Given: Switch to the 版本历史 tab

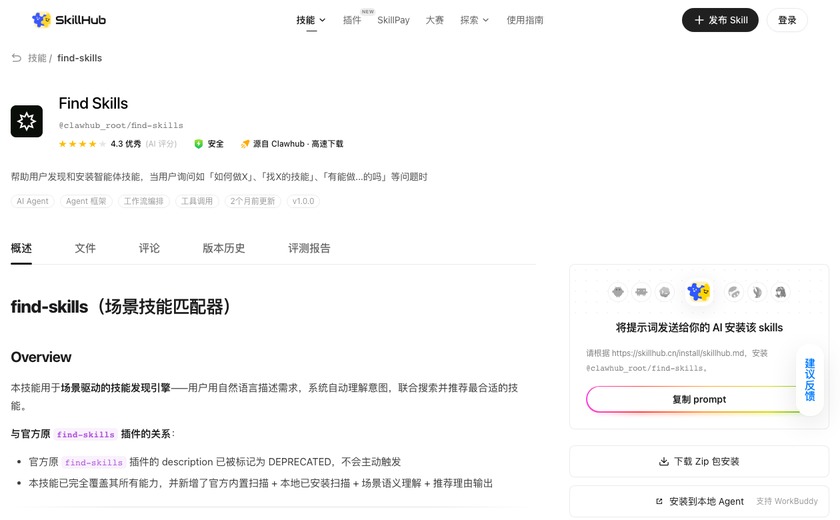Looking at the screenshot, I should pos(224,248).
